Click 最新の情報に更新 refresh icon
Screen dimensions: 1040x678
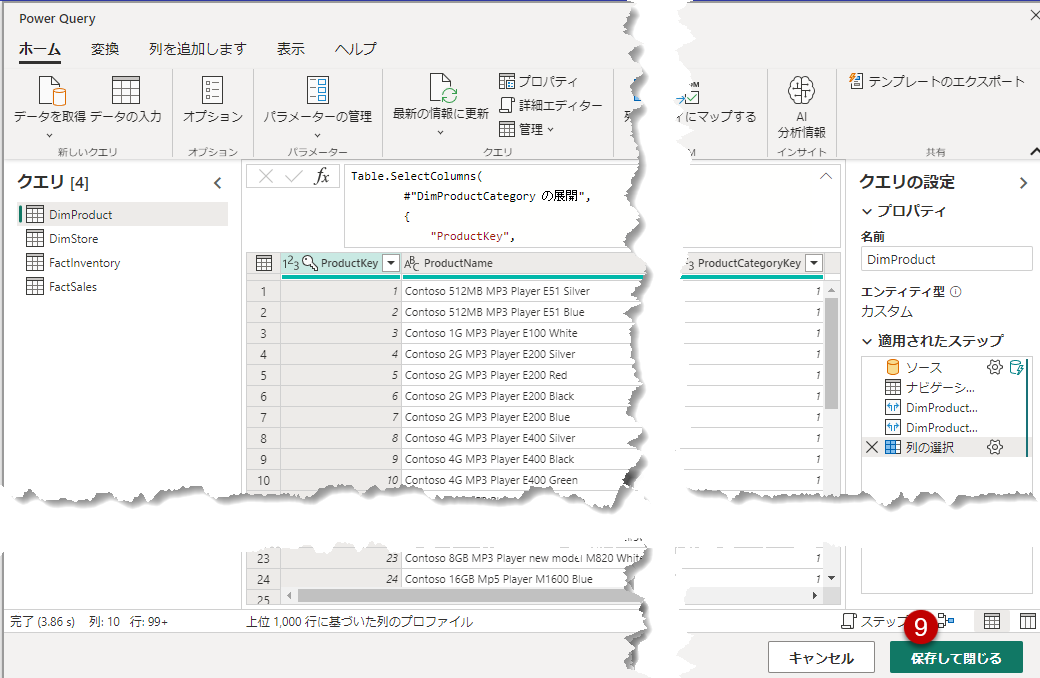click(x=443, y=88)
